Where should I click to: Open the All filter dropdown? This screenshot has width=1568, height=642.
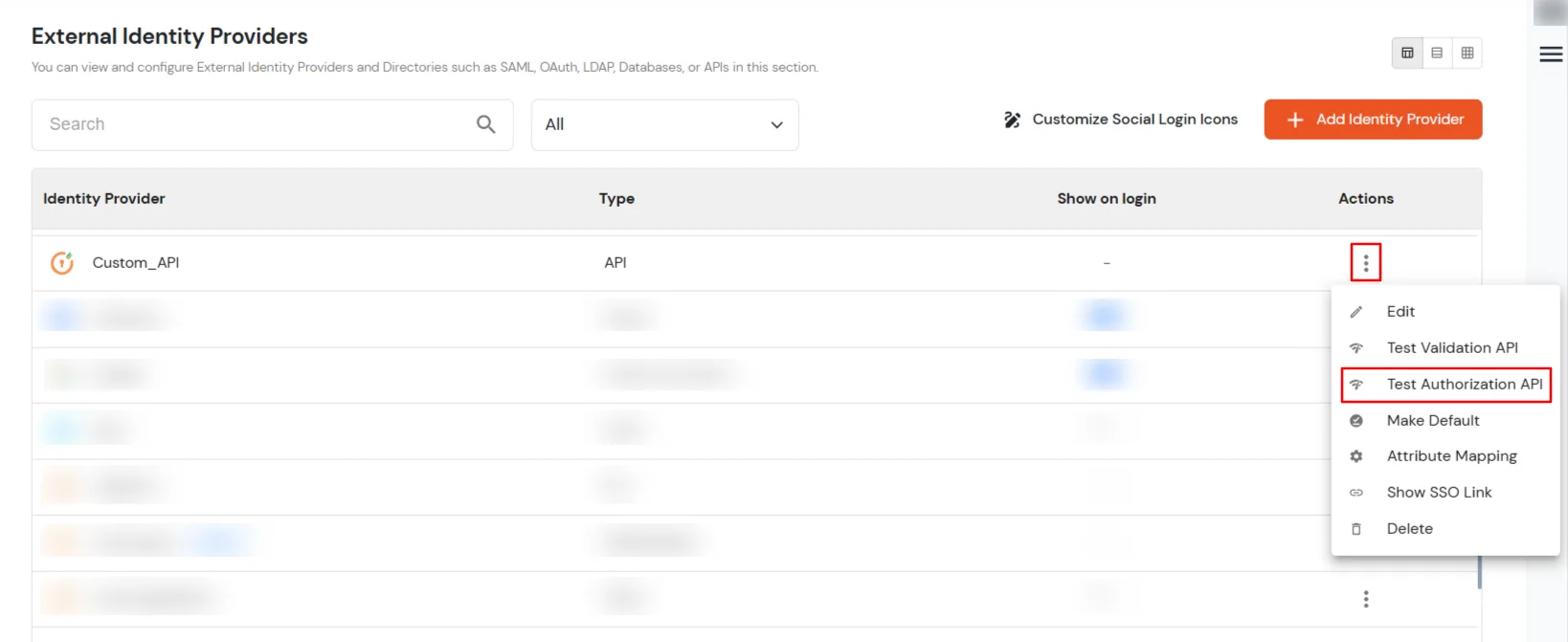click(x=664, y=124)
